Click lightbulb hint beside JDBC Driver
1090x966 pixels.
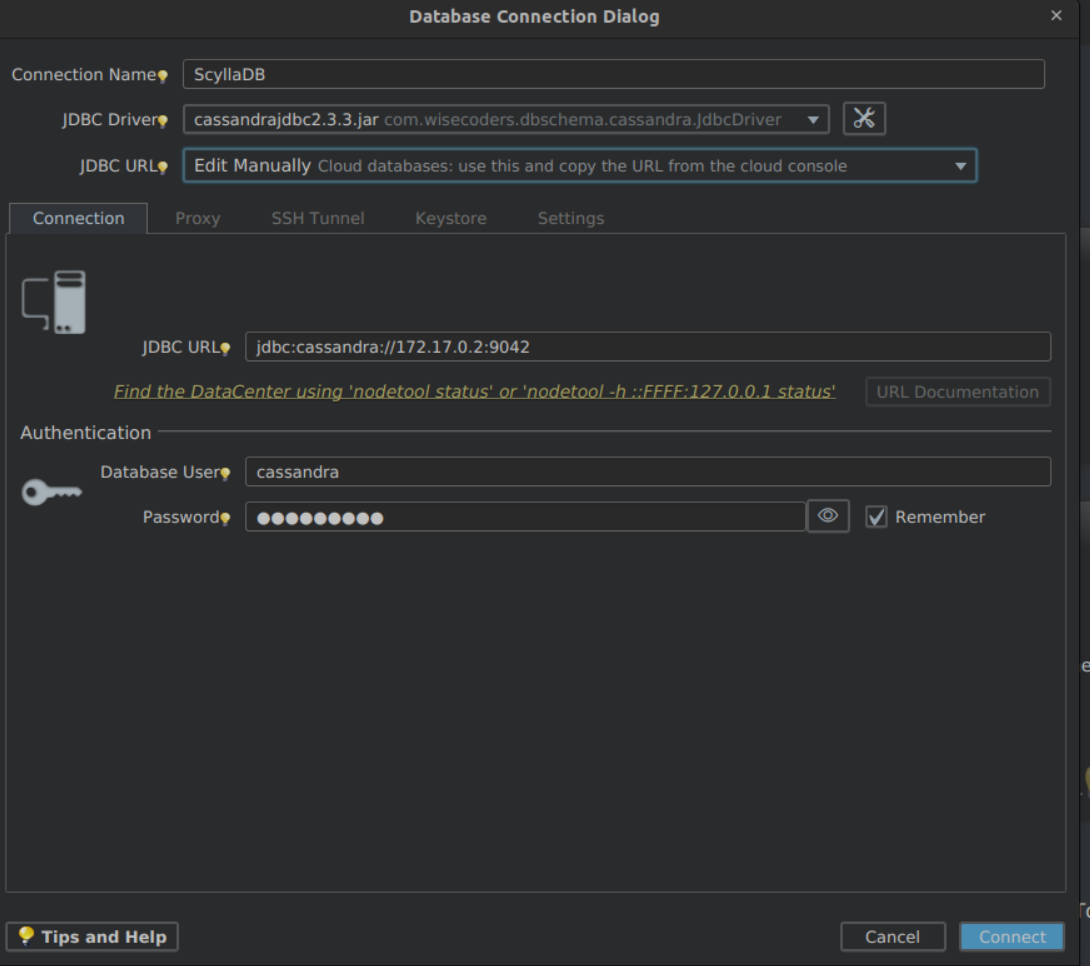tap(163, 121)
